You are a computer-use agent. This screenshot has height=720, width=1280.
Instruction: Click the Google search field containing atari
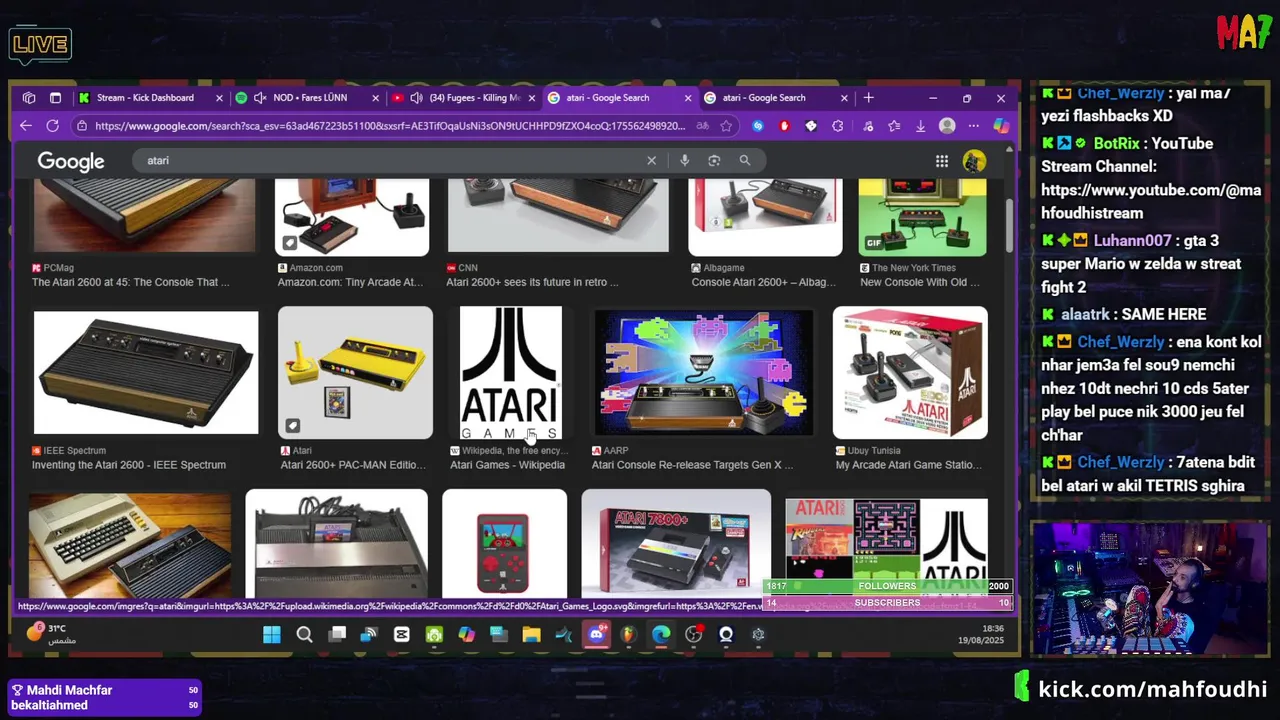click(x=395, y=160)
